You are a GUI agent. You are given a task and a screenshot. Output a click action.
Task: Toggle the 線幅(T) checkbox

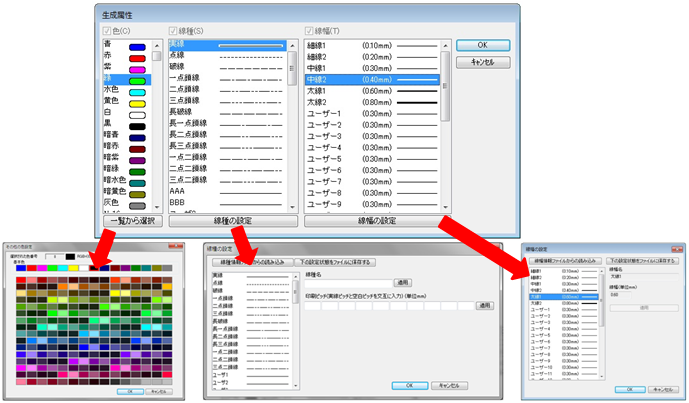point(311,31)
